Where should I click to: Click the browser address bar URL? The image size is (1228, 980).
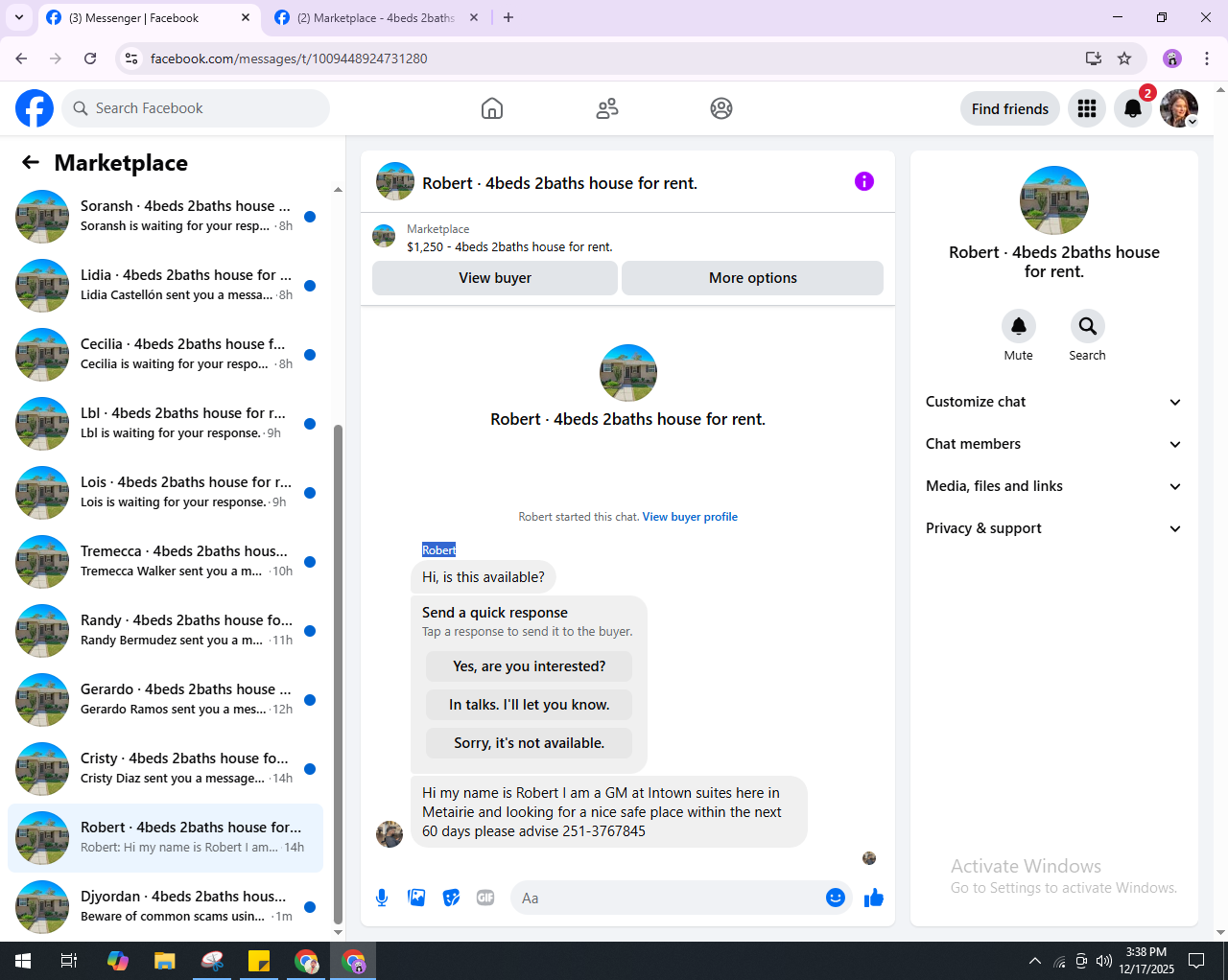coord(289,58)
